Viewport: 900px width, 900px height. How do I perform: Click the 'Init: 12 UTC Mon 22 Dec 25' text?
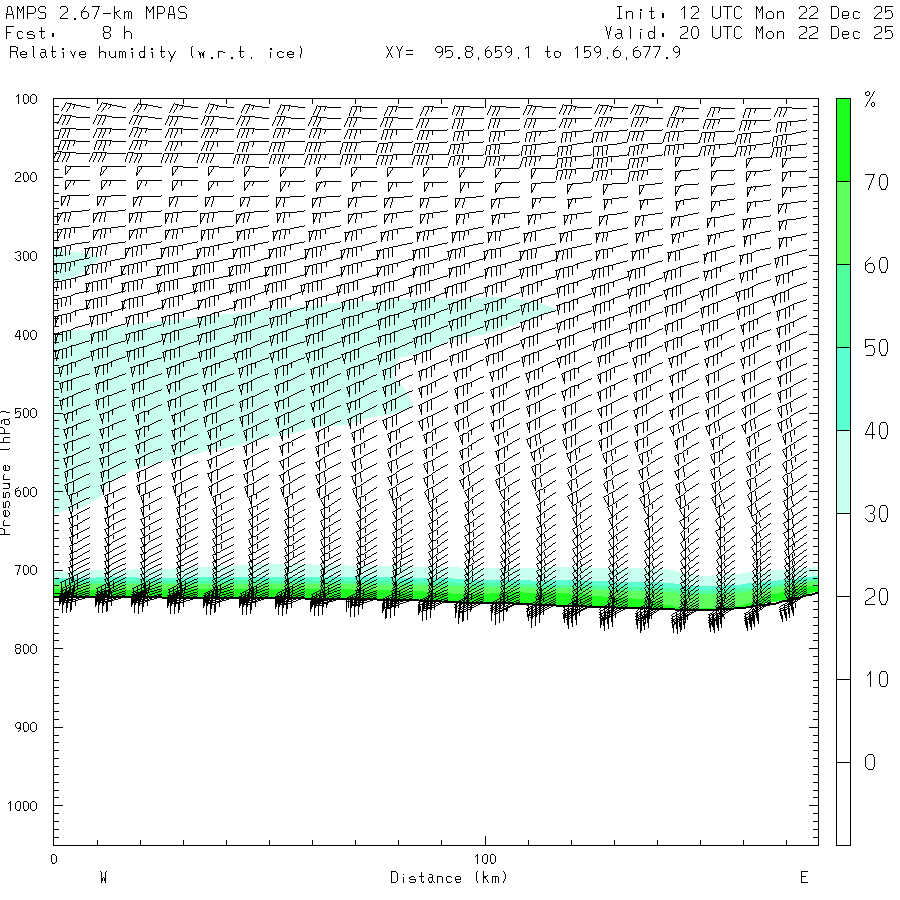coord(754,13)
